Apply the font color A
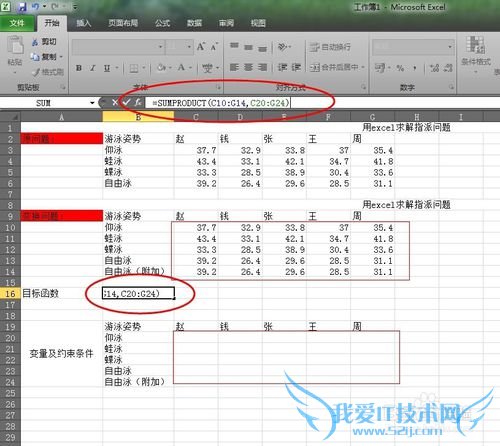 181,68
